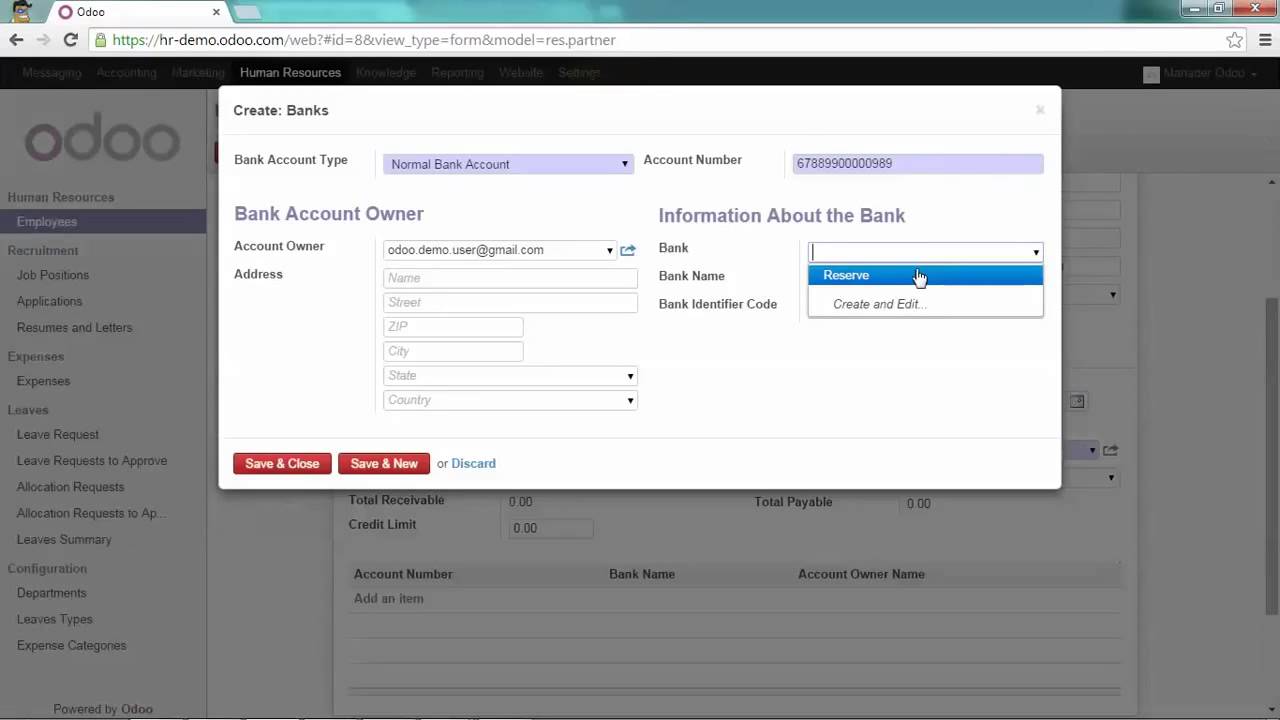Open the Accounting top menu
Image resolution: width=1280 pixels, height=720 pixels.
[126, 73]
